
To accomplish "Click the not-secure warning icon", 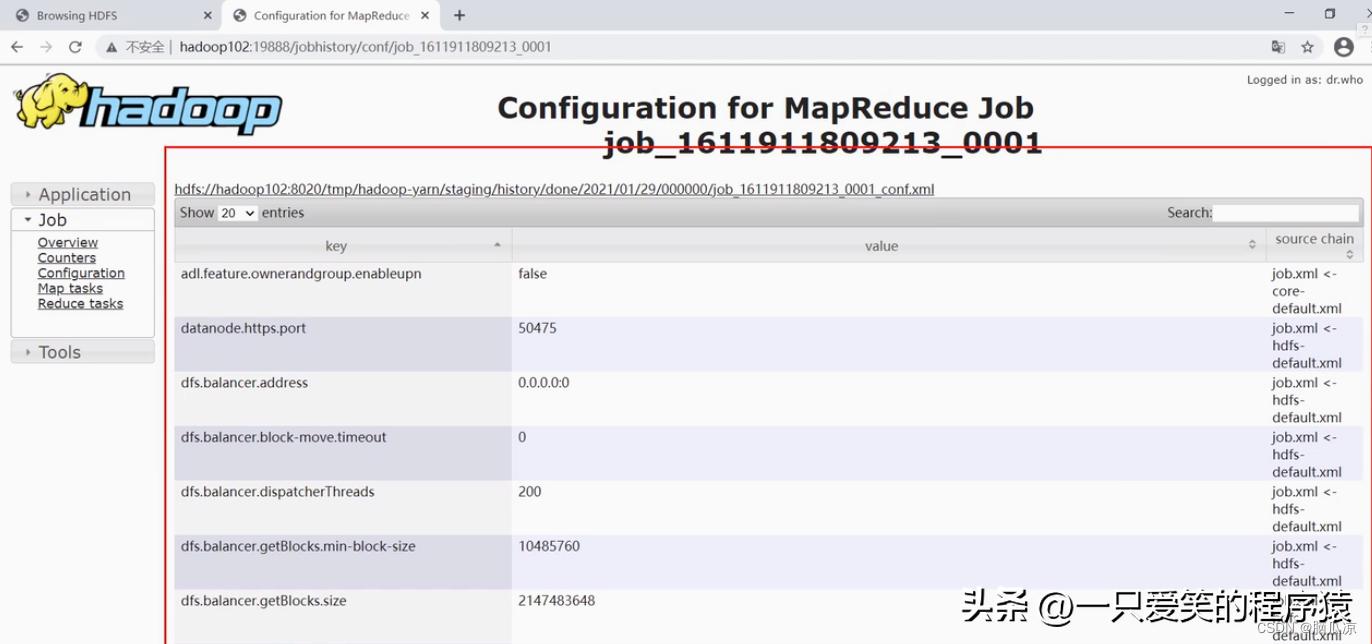I will [x=112, y=47].
